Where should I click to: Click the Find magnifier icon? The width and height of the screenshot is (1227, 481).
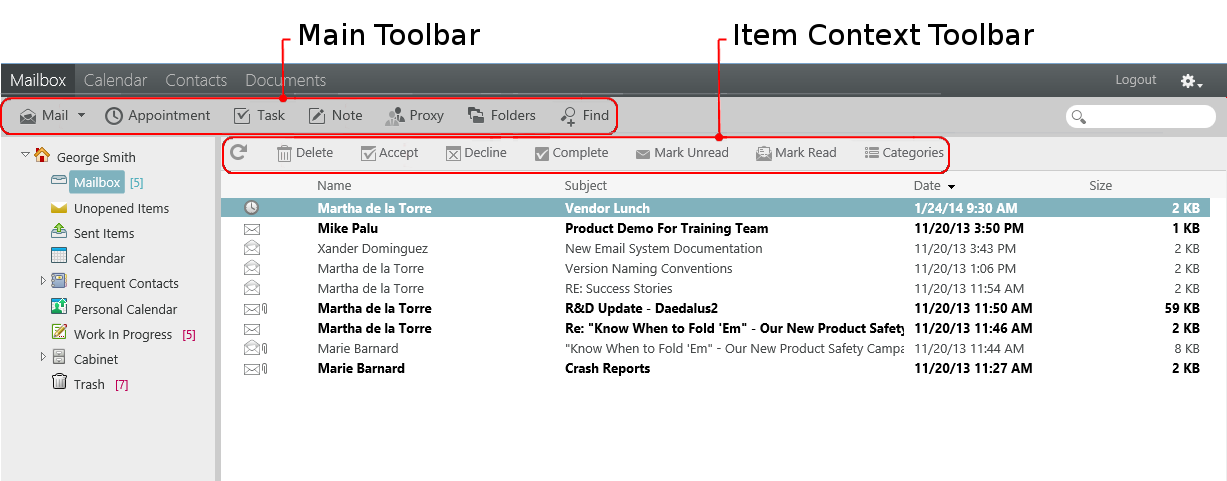(x=568, y=116)
